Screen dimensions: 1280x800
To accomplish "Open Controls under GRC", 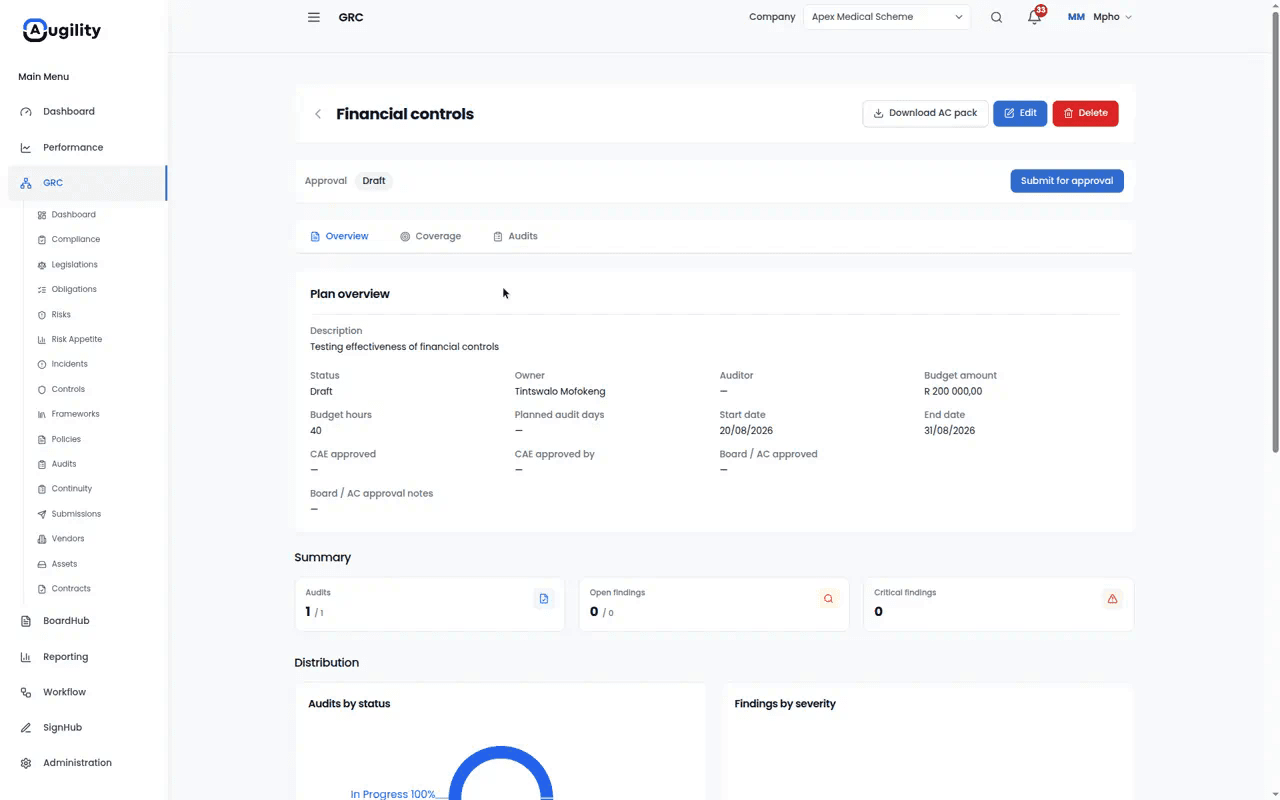I will point(68,390).
